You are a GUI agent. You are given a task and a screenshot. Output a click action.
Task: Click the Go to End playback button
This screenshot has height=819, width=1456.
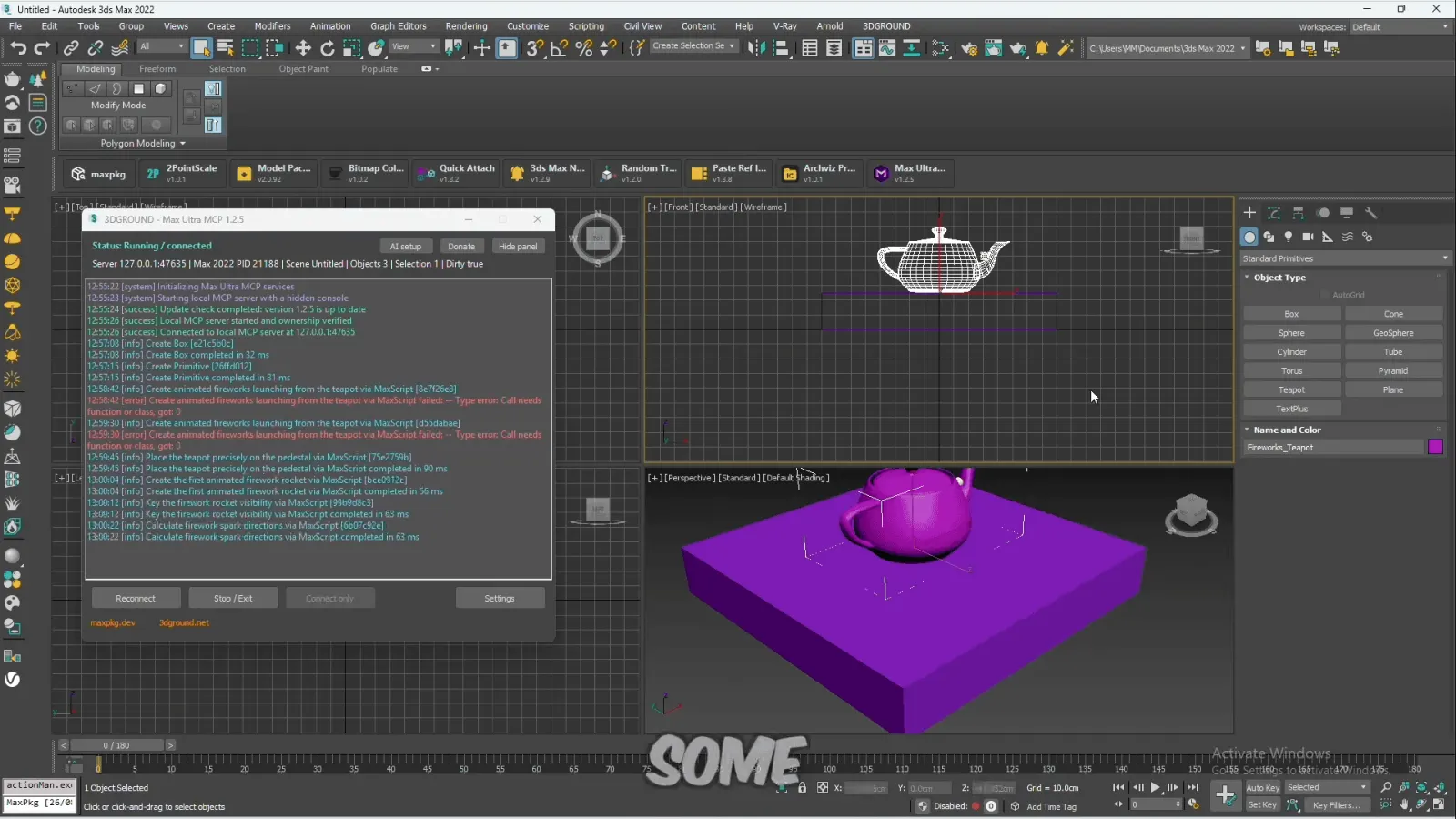pyautogui.click(x=1192, y=787)
